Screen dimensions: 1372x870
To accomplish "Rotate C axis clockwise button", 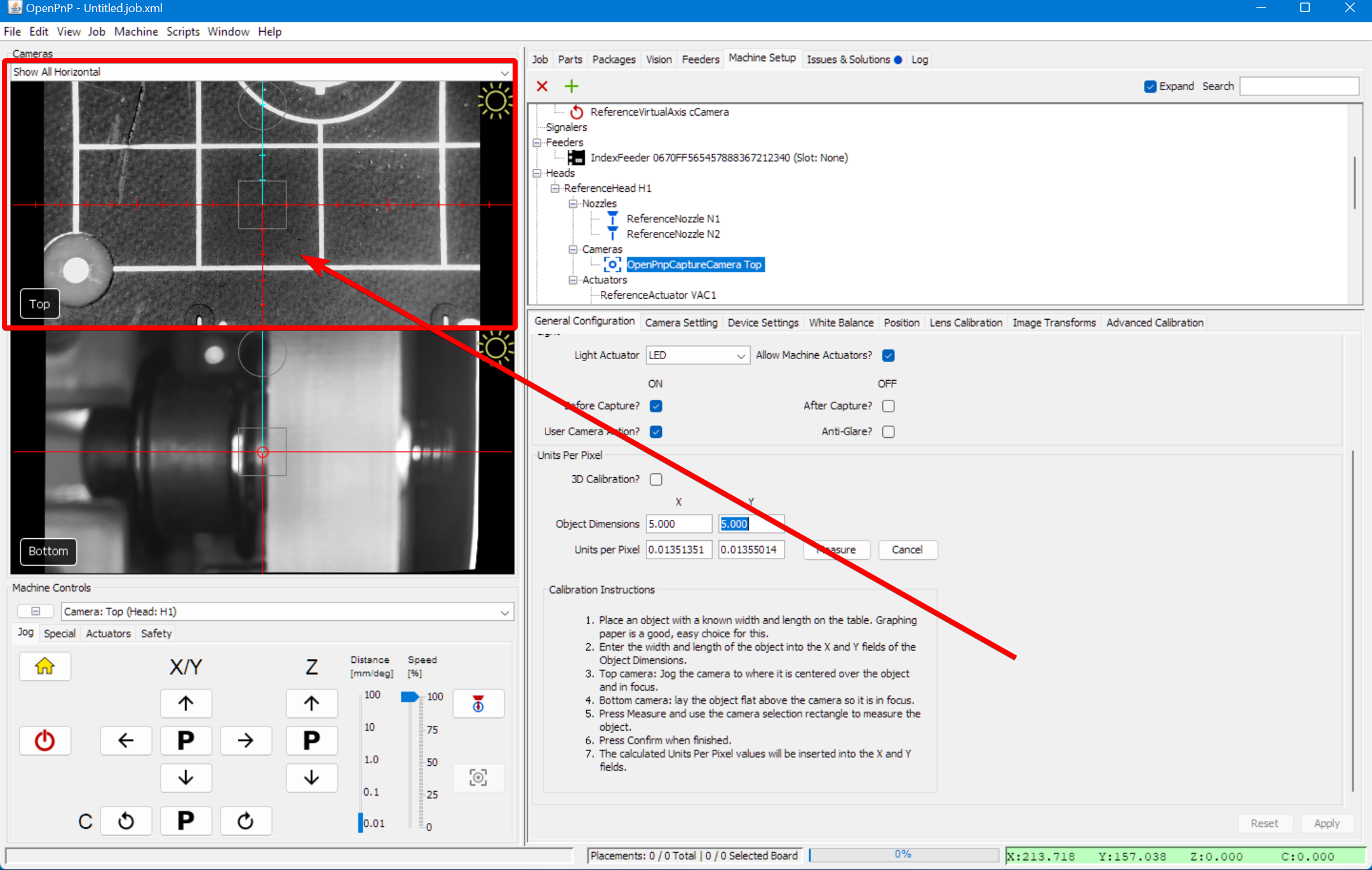I will tap(246, 820).
